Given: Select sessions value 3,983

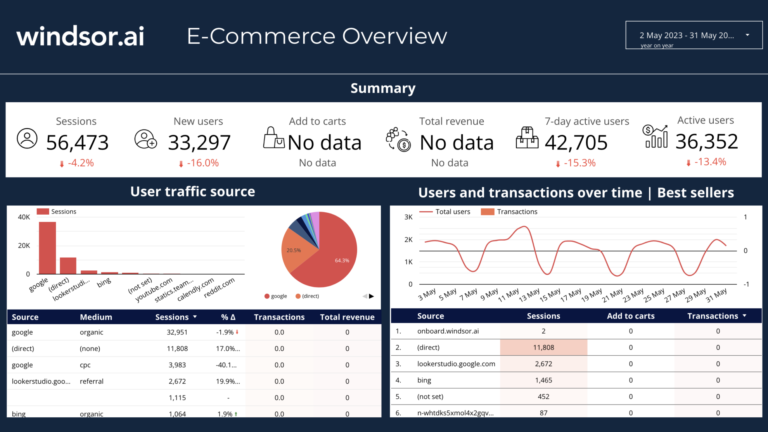Looking at the screenshot, I should point(177,365).
